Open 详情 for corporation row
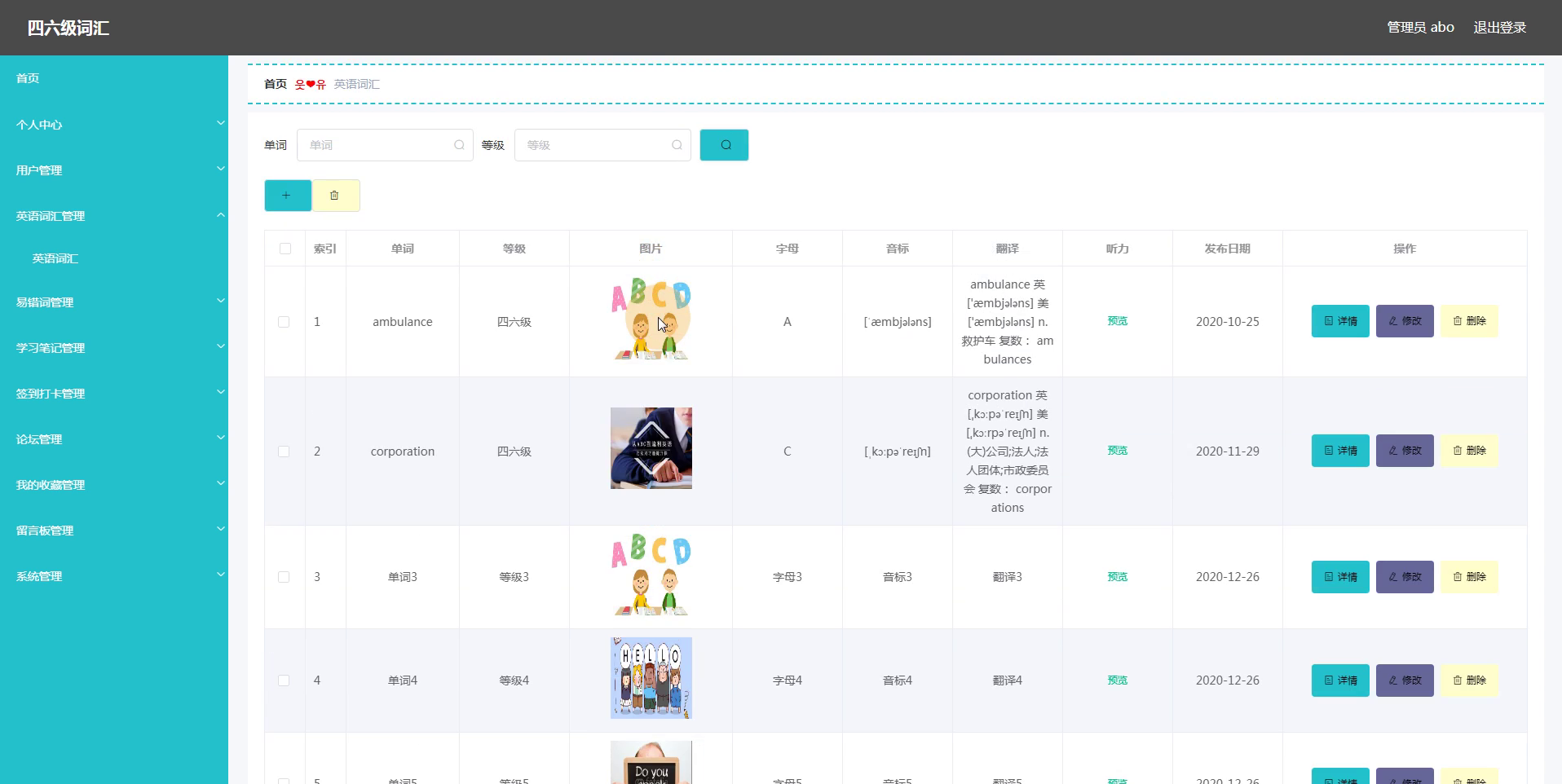 1340,451
